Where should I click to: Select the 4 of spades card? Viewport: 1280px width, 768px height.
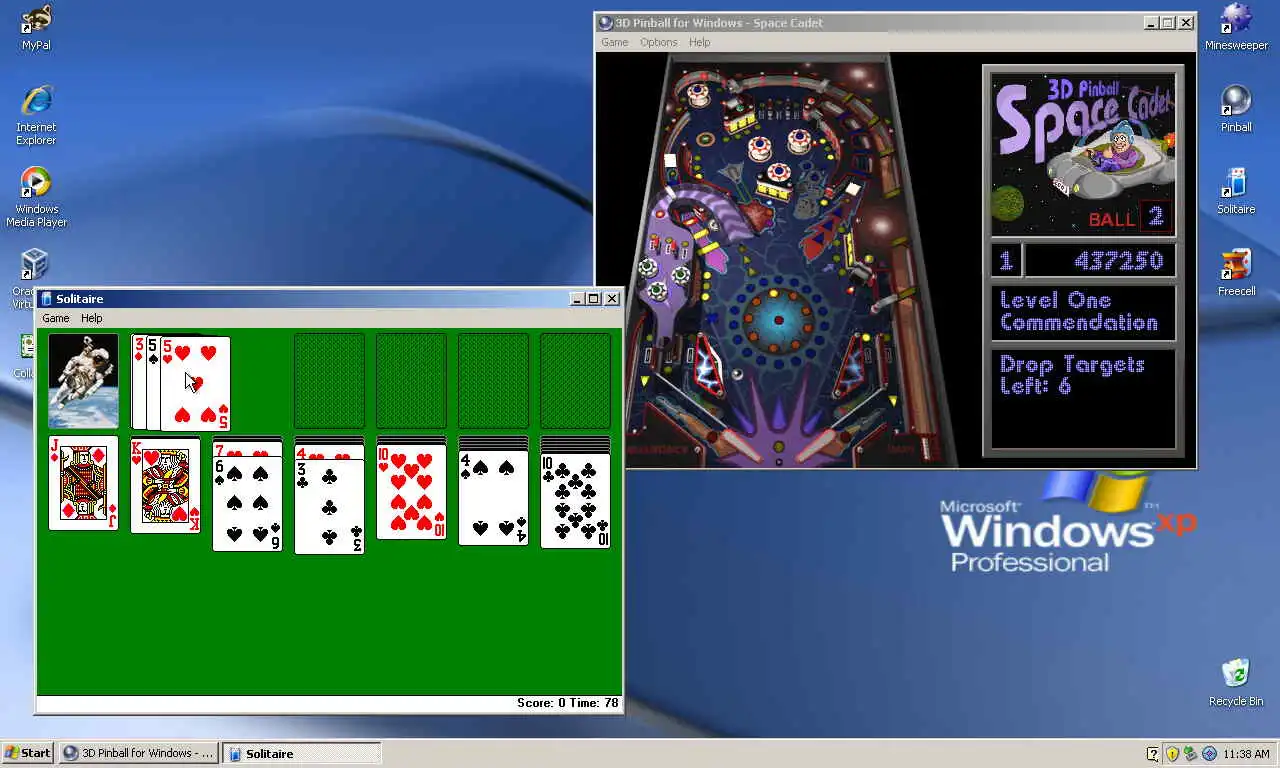[493, 498]
